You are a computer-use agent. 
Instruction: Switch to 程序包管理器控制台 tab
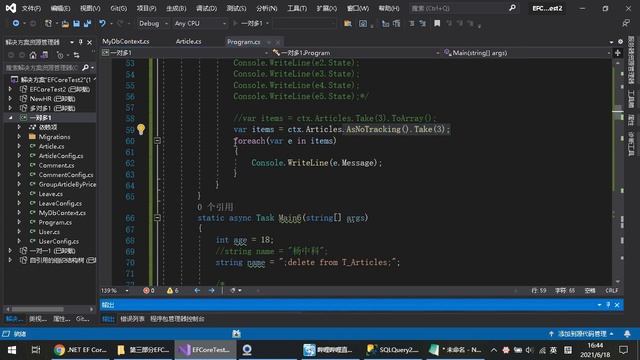[x=177, y=319]
